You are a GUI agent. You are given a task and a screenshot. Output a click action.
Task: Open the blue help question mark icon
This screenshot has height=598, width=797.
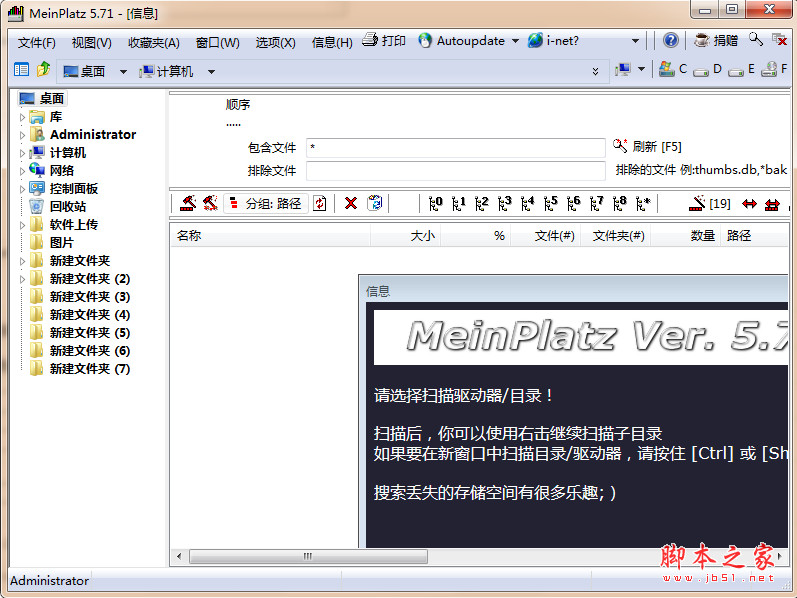coord(670,40)
